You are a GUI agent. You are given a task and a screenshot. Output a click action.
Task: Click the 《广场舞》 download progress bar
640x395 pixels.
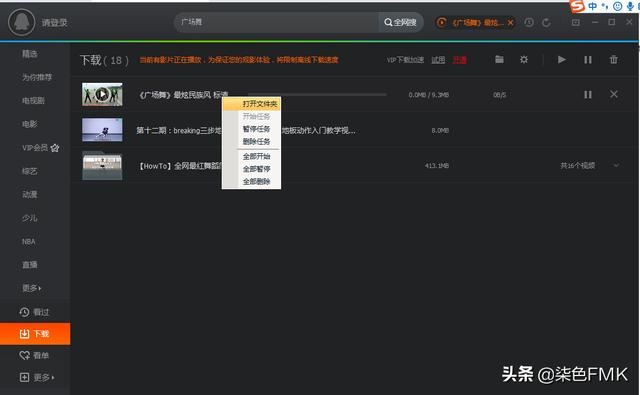pyautogui.click(x=317, y=95)
